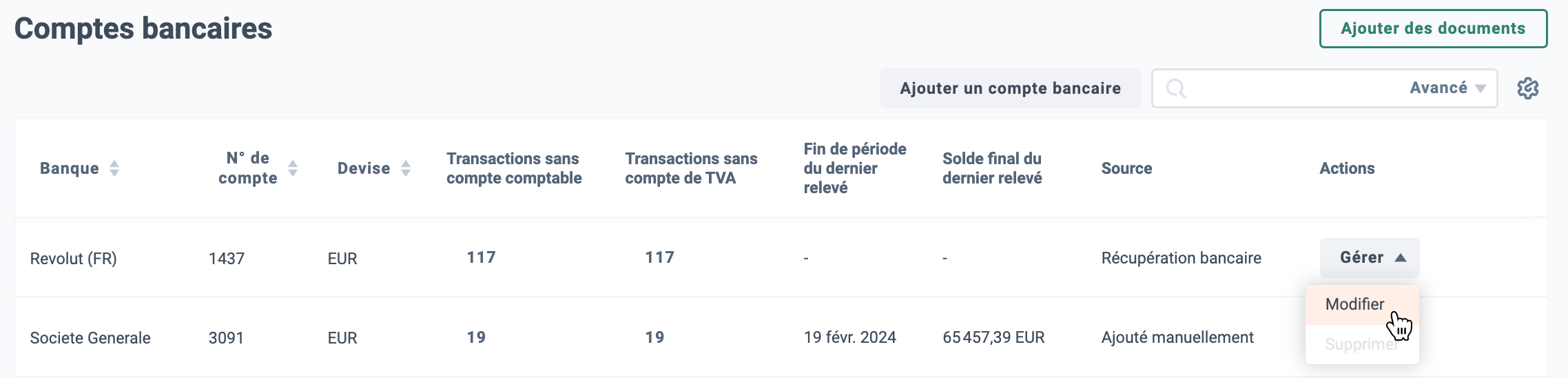The image size is (1568, 378).
Task: Click 117 transactions sans compte de TVA
Action: tap(659, 257)
